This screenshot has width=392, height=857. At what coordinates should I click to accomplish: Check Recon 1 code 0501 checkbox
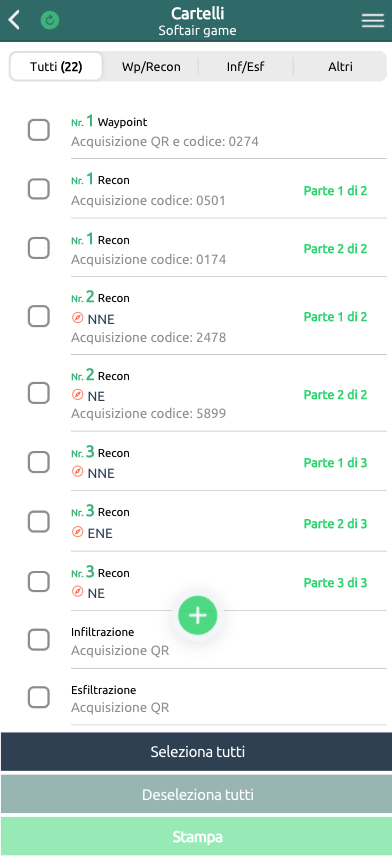[x=39, y=189]
